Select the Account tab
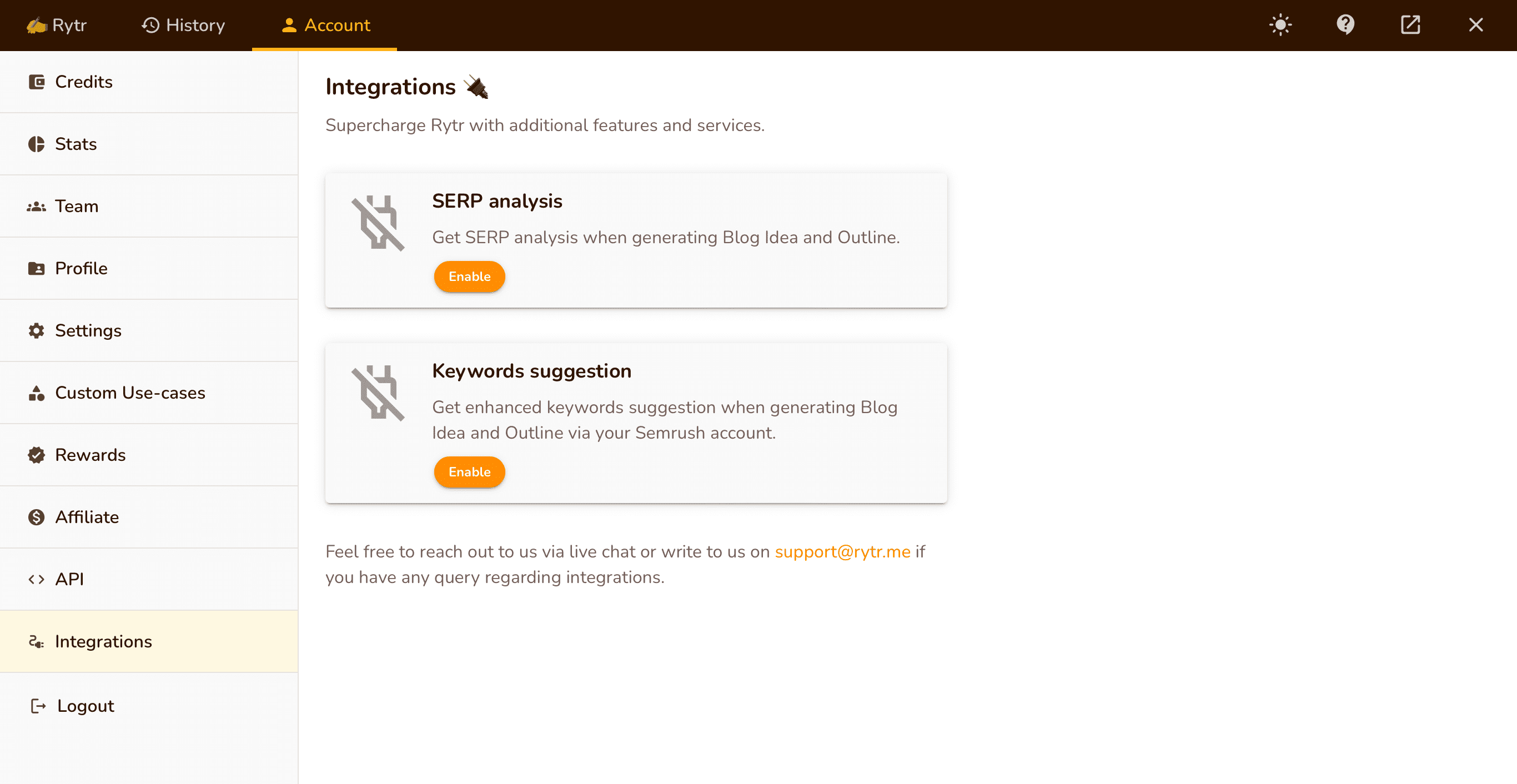 coord(325,26)
